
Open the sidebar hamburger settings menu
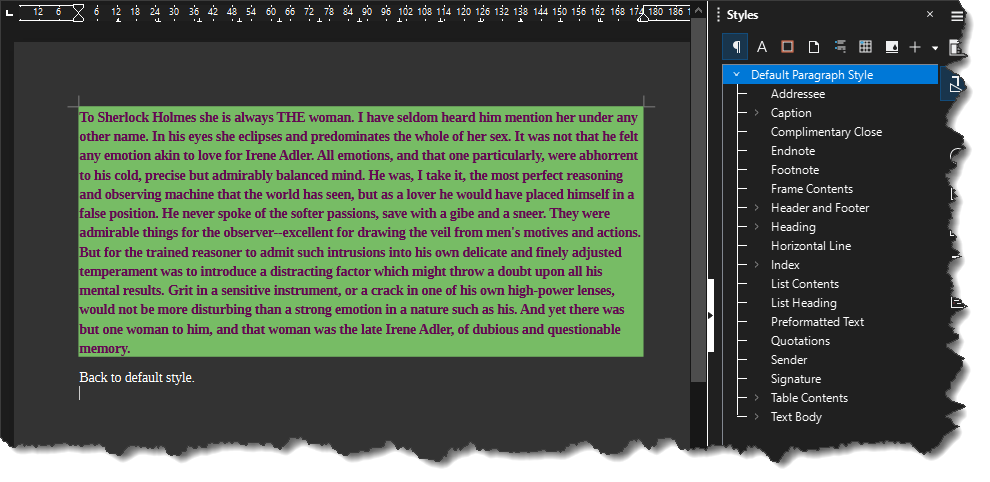tap(957, 16)
